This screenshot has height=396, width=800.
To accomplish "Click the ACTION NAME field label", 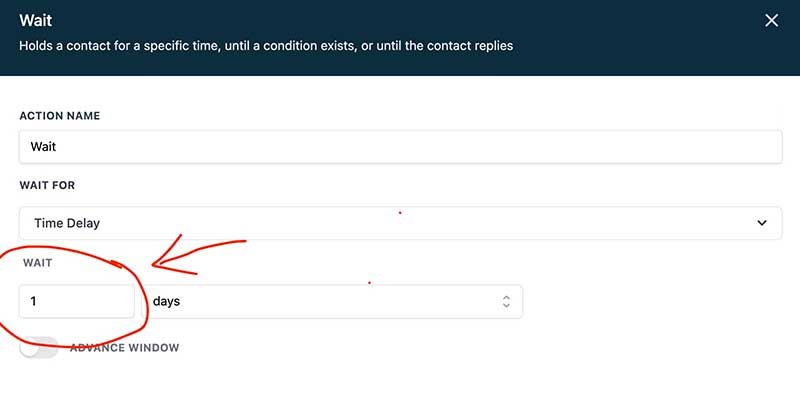I will pyautogui.click(x=60, y=116).
